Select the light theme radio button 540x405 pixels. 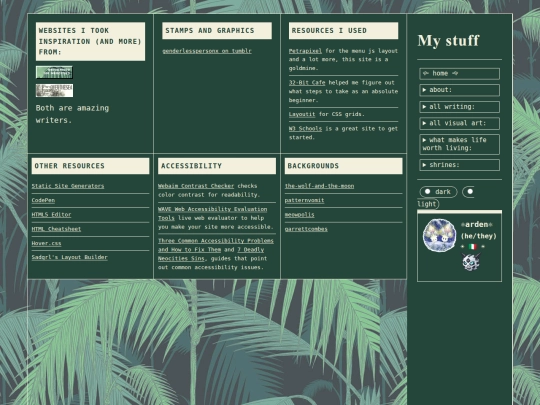[x=470, y=191]
